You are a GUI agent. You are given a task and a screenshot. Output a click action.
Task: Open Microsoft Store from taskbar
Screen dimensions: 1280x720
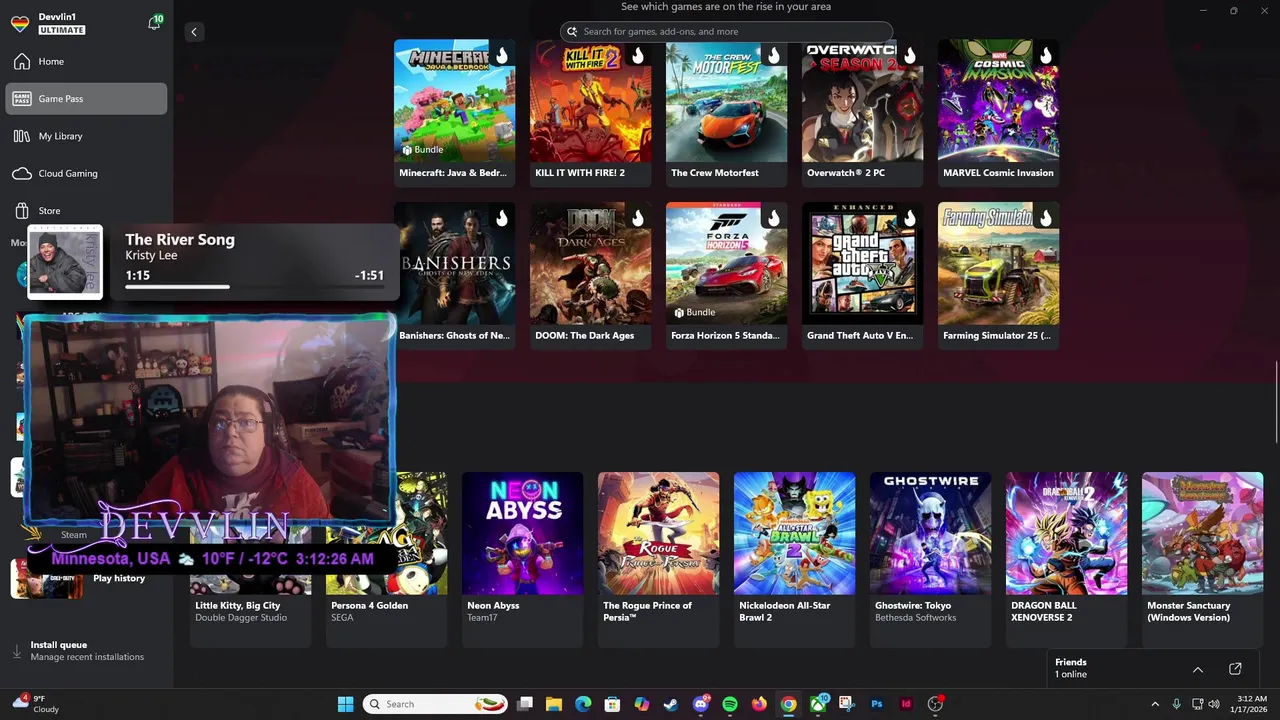pos(612,704)
